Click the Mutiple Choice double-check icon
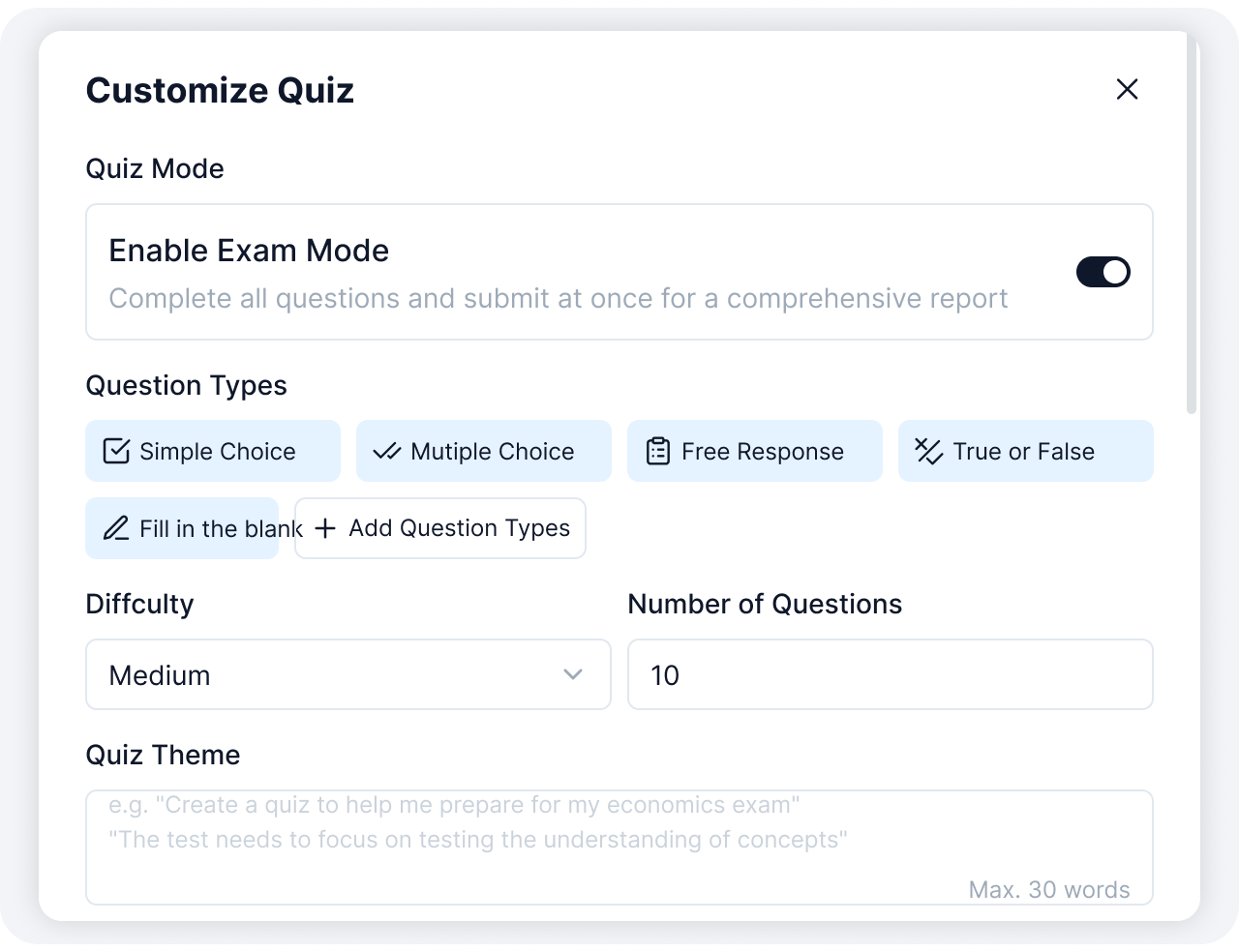1239x952 pixels. point(387,451)
